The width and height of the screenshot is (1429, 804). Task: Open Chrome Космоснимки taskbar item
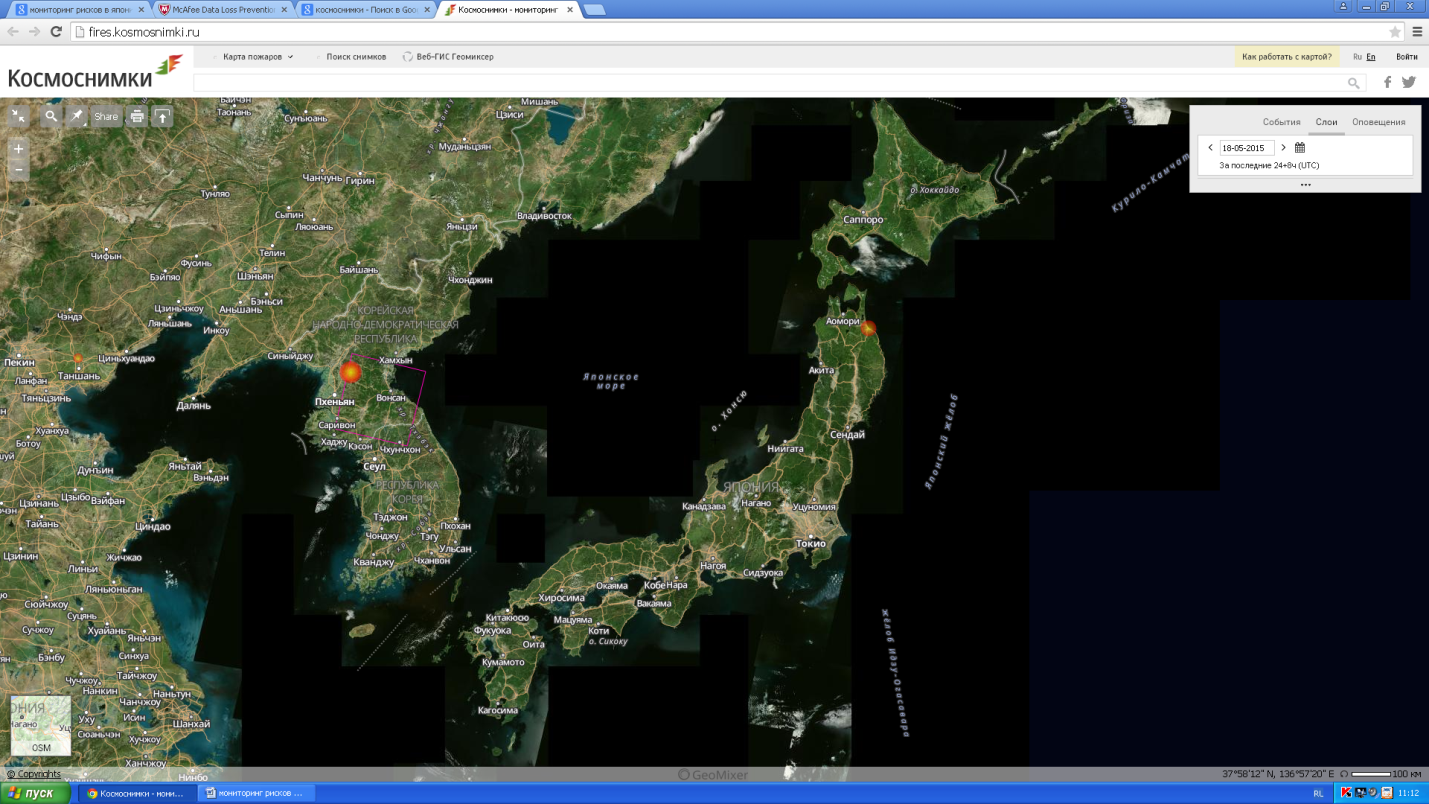(137, 793)
